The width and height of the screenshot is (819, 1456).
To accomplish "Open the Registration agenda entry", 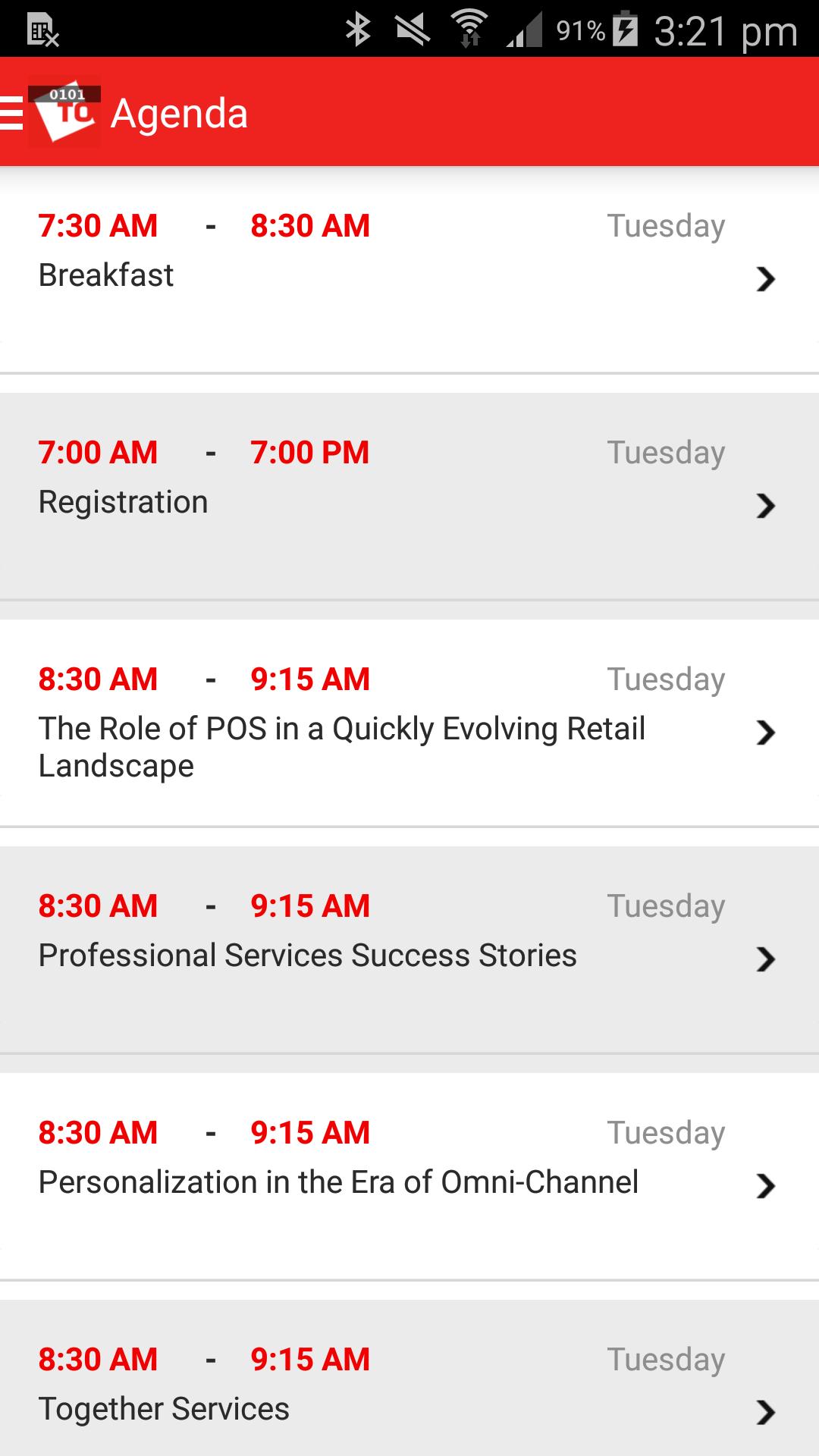I will [x=123, y=502].
